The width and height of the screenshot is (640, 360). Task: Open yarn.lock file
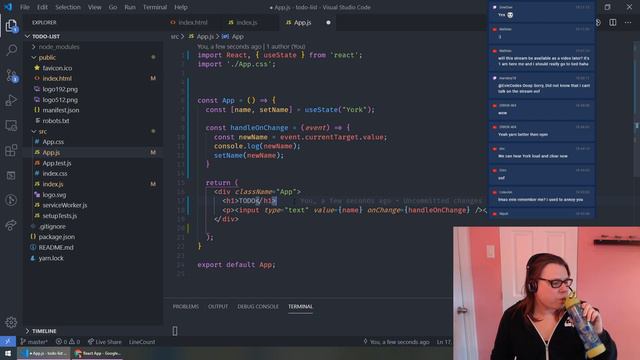(93, 258)
